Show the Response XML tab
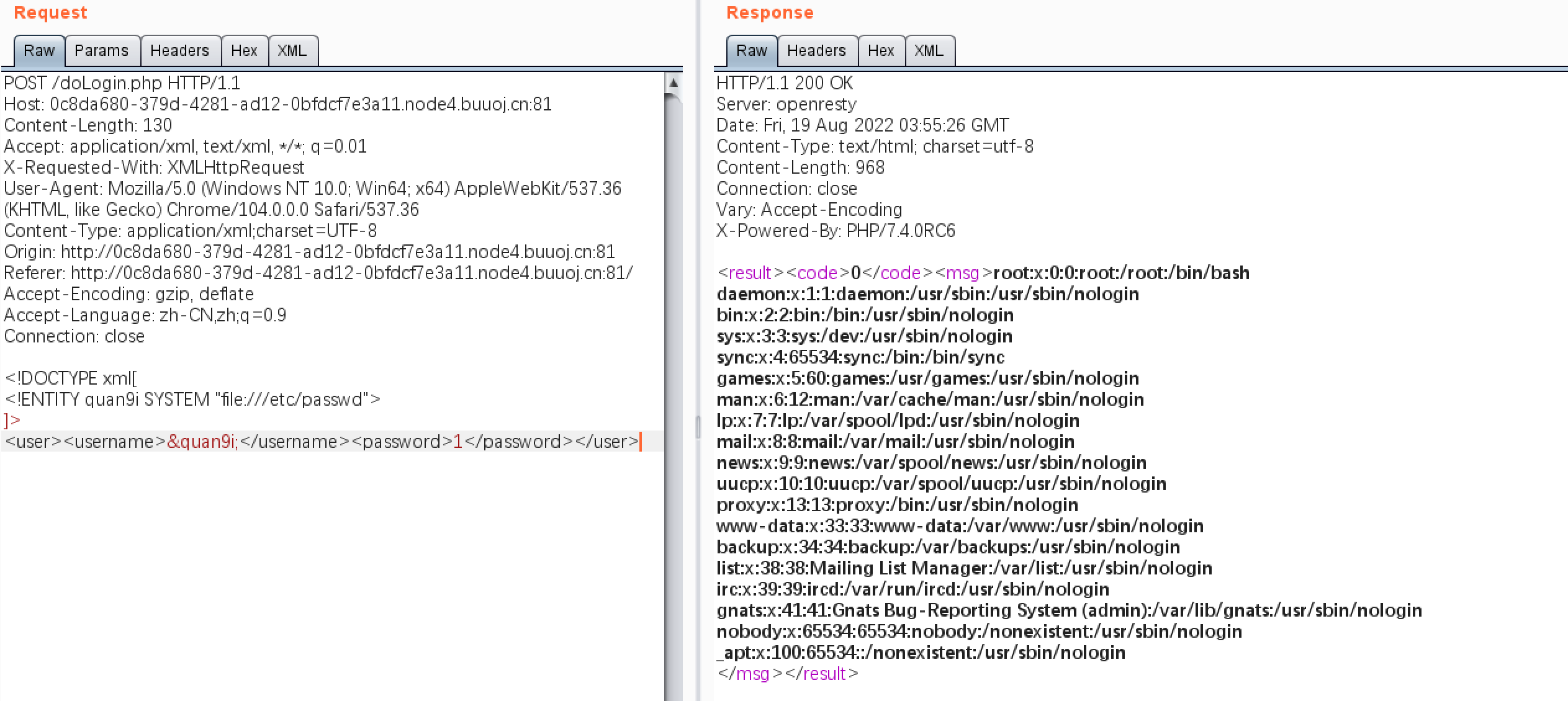Viewport: 1568px width, 701px height. 929,51
